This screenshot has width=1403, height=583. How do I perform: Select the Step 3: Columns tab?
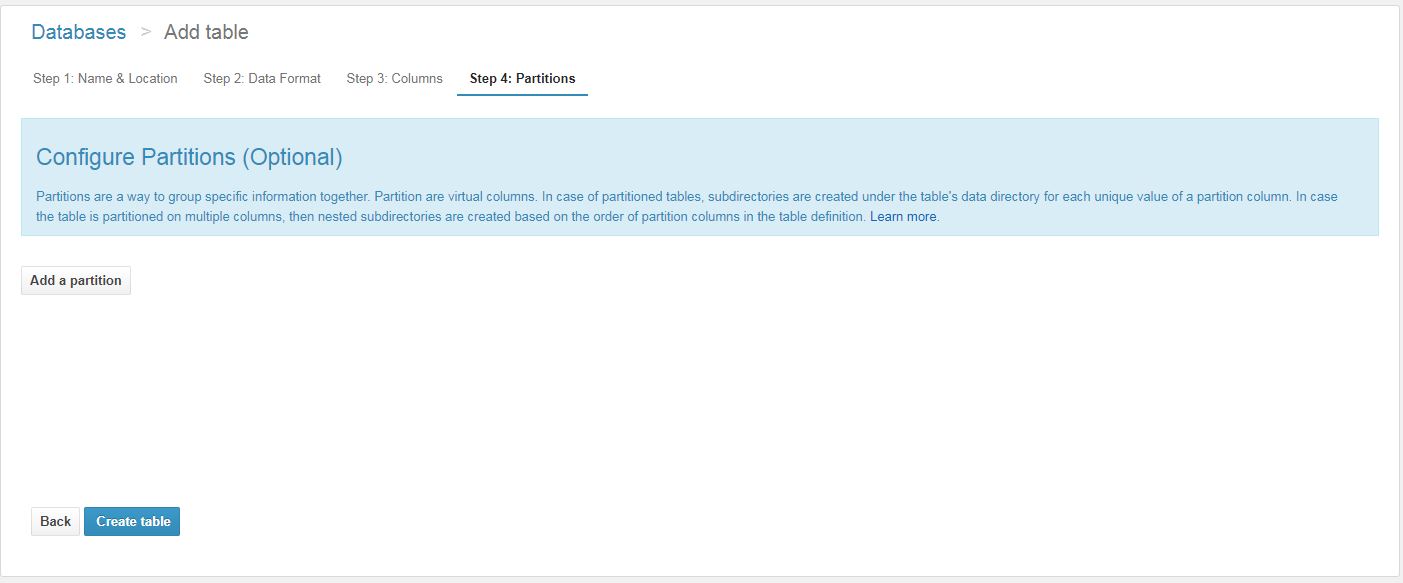(x=394, y=78)
